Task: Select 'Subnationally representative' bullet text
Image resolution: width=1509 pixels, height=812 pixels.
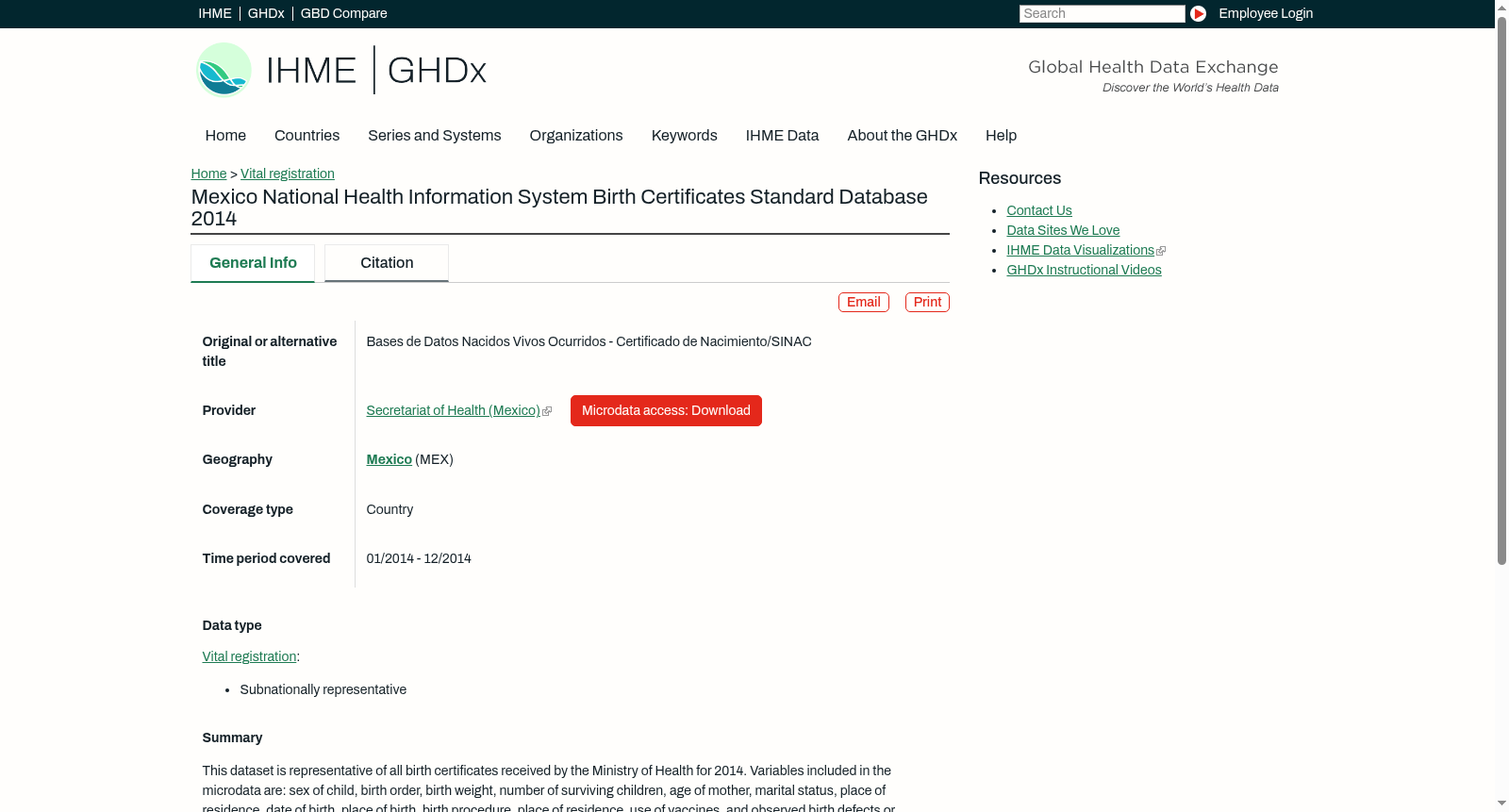Action: point(323,689)
